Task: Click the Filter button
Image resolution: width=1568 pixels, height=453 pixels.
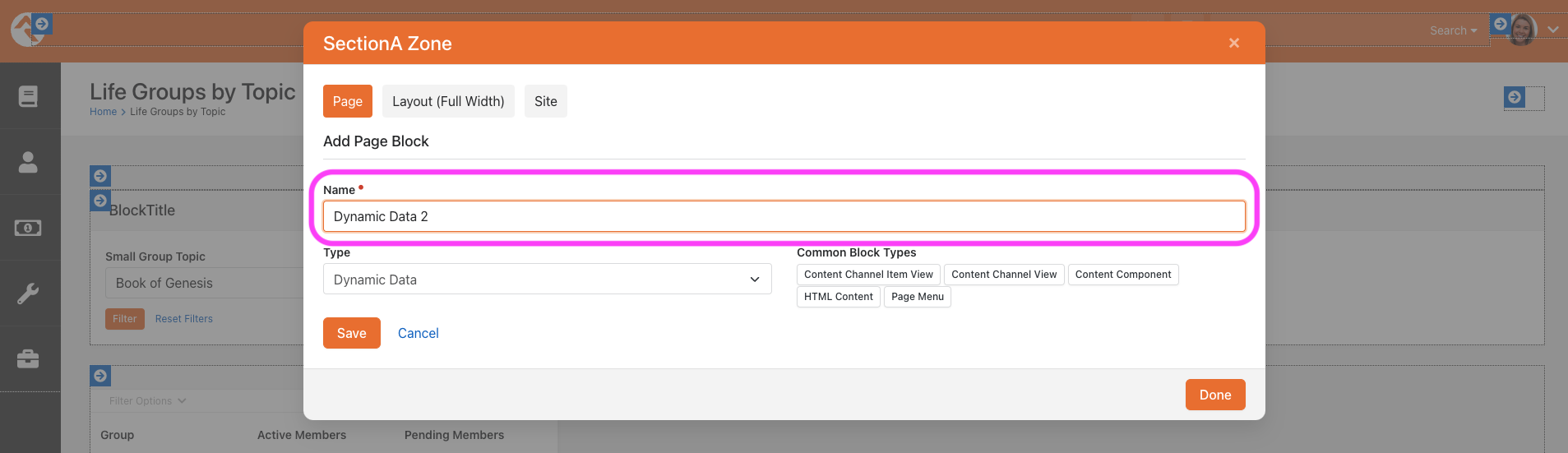Action: 125,319
